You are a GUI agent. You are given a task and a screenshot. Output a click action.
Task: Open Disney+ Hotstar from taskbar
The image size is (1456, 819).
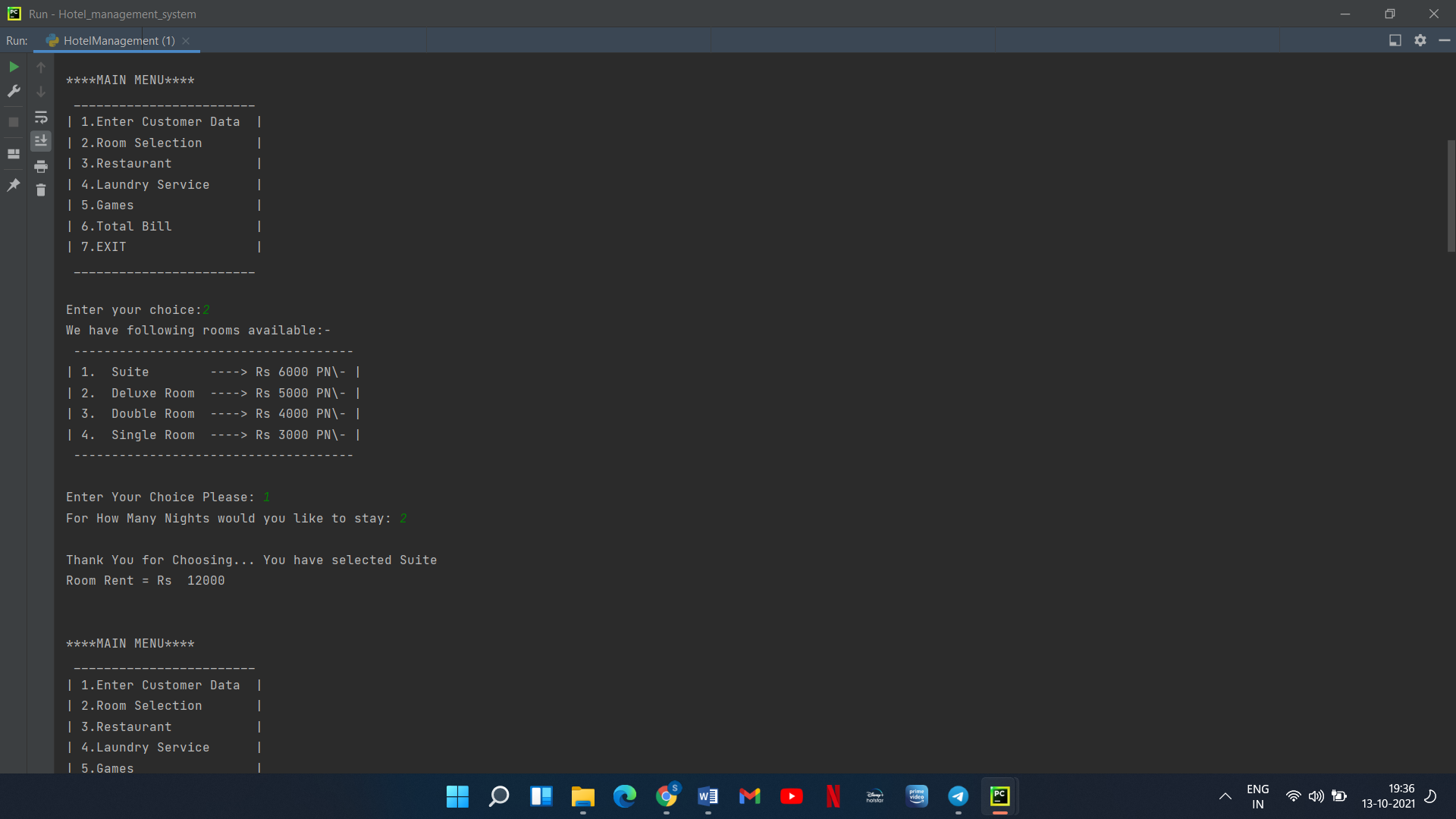tap(874, 796)
